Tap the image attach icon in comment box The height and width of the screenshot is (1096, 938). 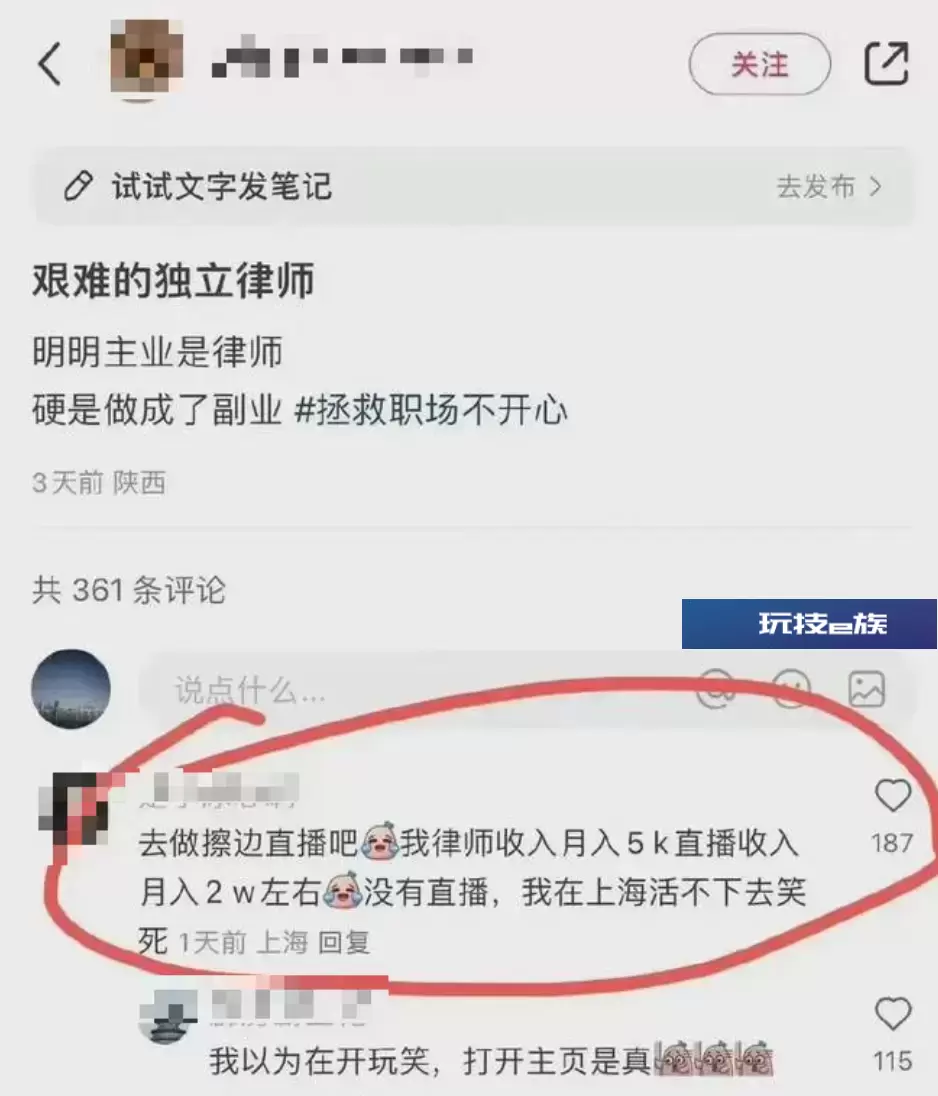[x=867, y=689]
